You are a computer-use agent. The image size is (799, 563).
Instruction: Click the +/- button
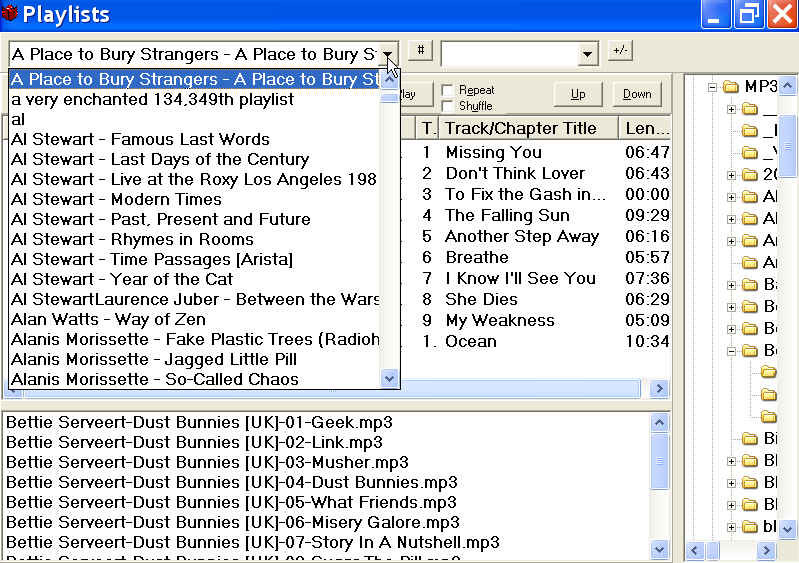[620, 50]
